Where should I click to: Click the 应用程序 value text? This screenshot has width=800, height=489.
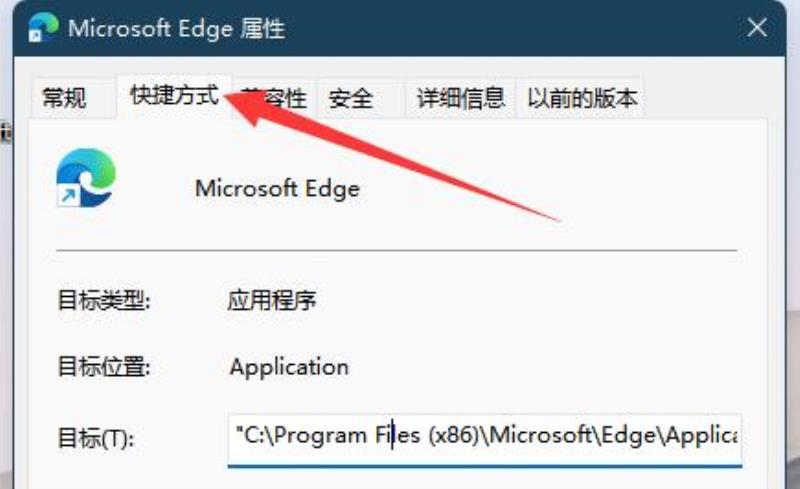271,300
